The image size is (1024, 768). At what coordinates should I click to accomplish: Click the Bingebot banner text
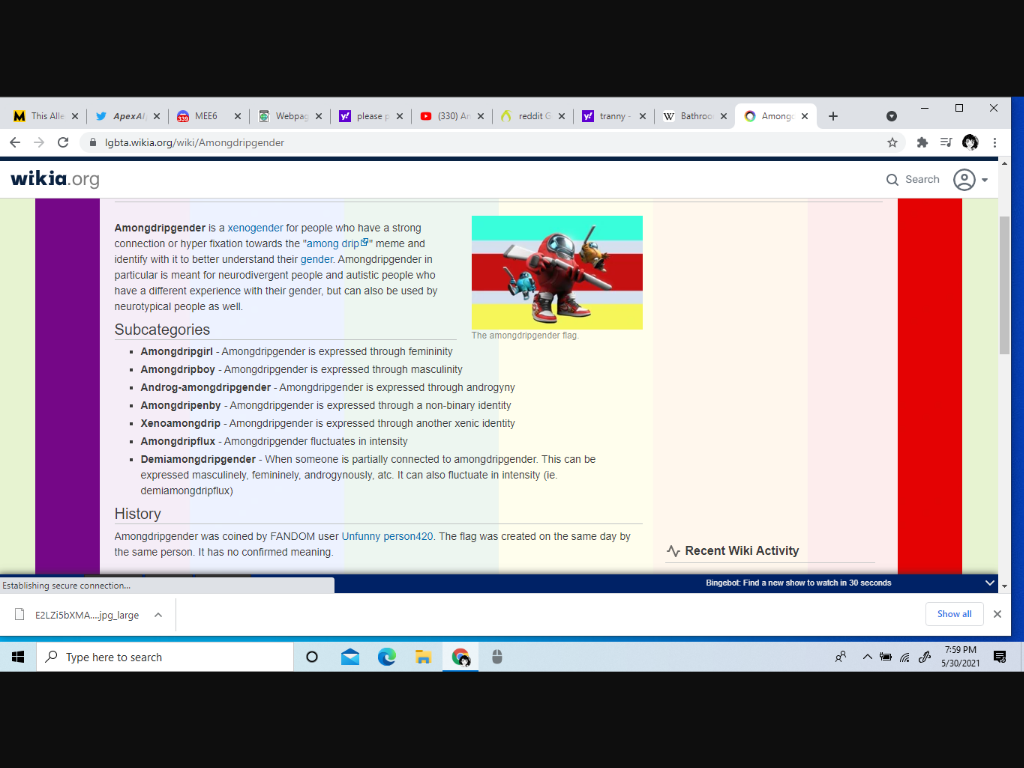coord(798,583)
